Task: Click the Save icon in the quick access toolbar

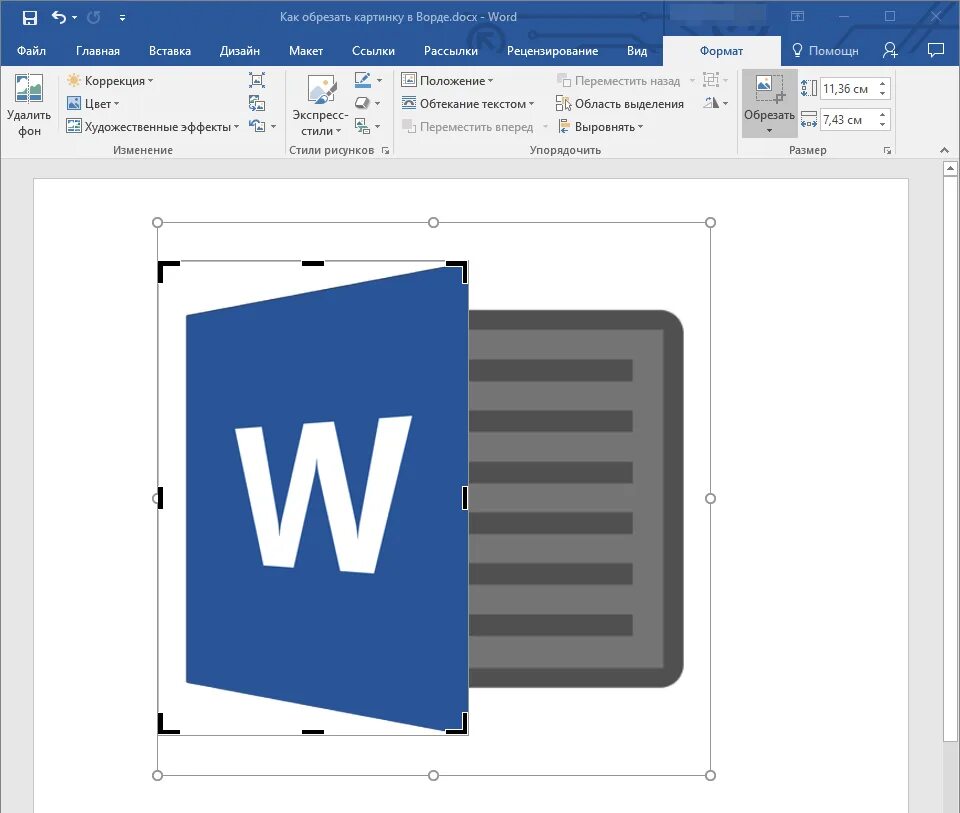Action: [29, 18]
